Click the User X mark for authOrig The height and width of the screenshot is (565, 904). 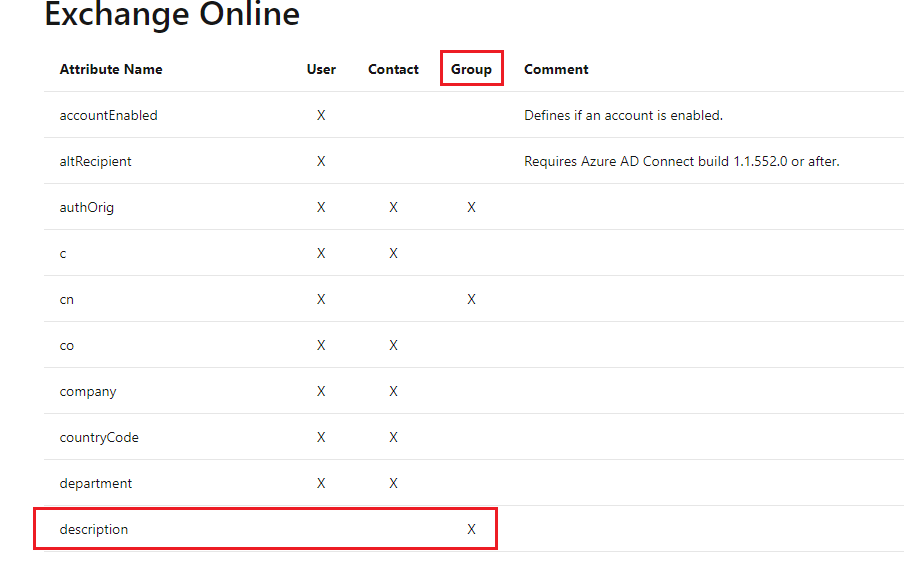(321, 208)
